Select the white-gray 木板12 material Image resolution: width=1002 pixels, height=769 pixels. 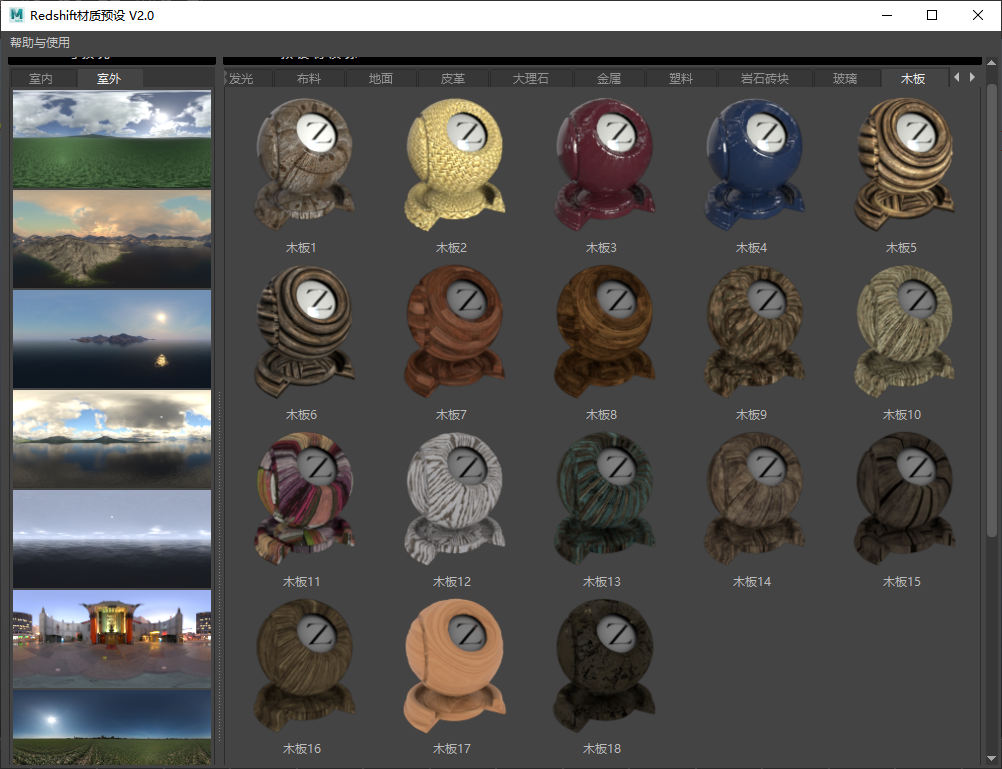(450, 498)
